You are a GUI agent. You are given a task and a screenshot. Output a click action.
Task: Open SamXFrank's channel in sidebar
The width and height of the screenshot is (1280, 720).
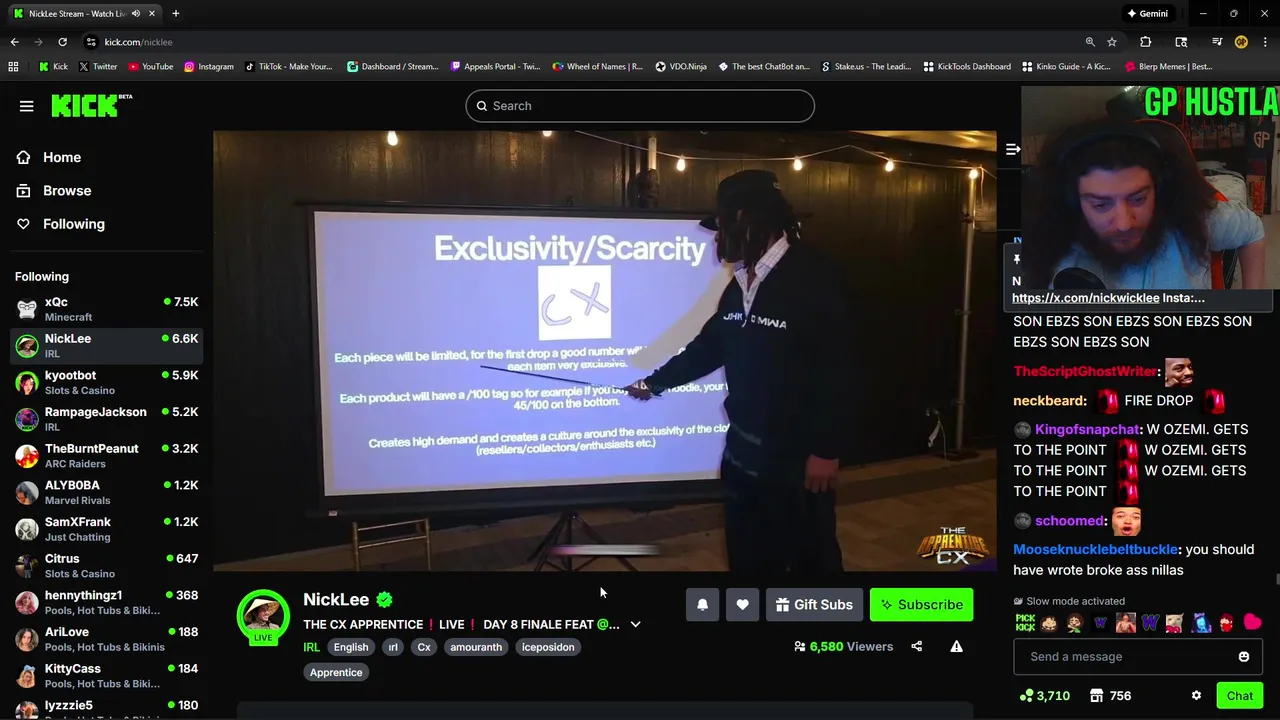pos(106,529)
